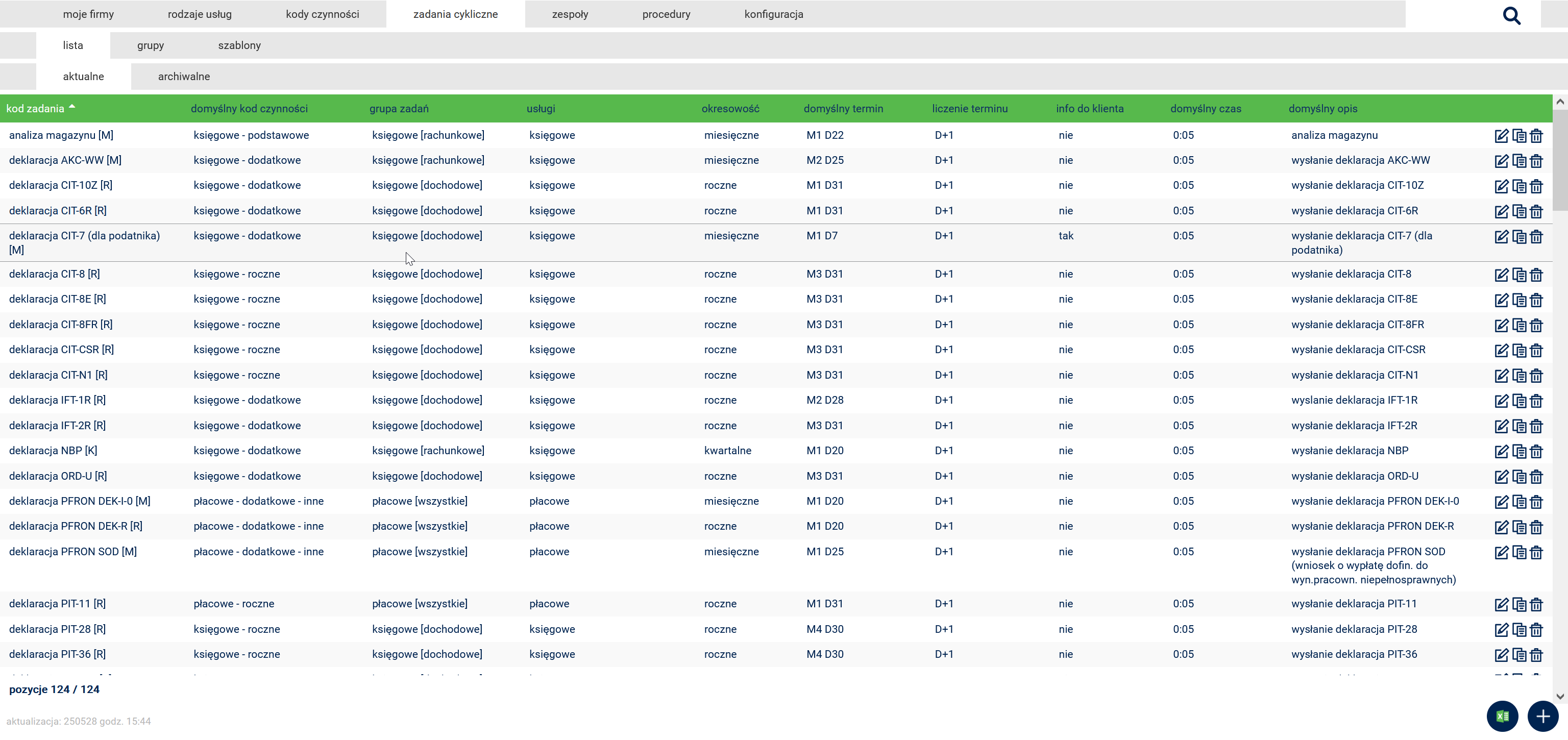Edit deklaracja CIT-N1 [R] task
The height and width of the screenshot is (740, 1568).
point(1501,376)
